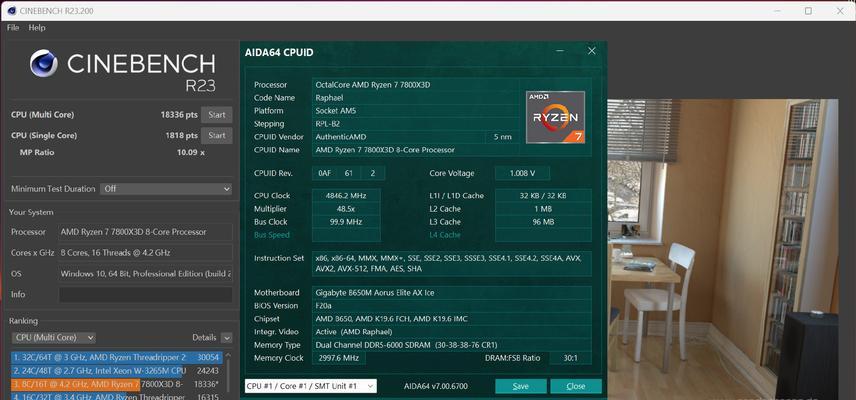Expand the ranking Details toggle
The image size is (856, 400).
pyautogui.click(x=227, y=338)
